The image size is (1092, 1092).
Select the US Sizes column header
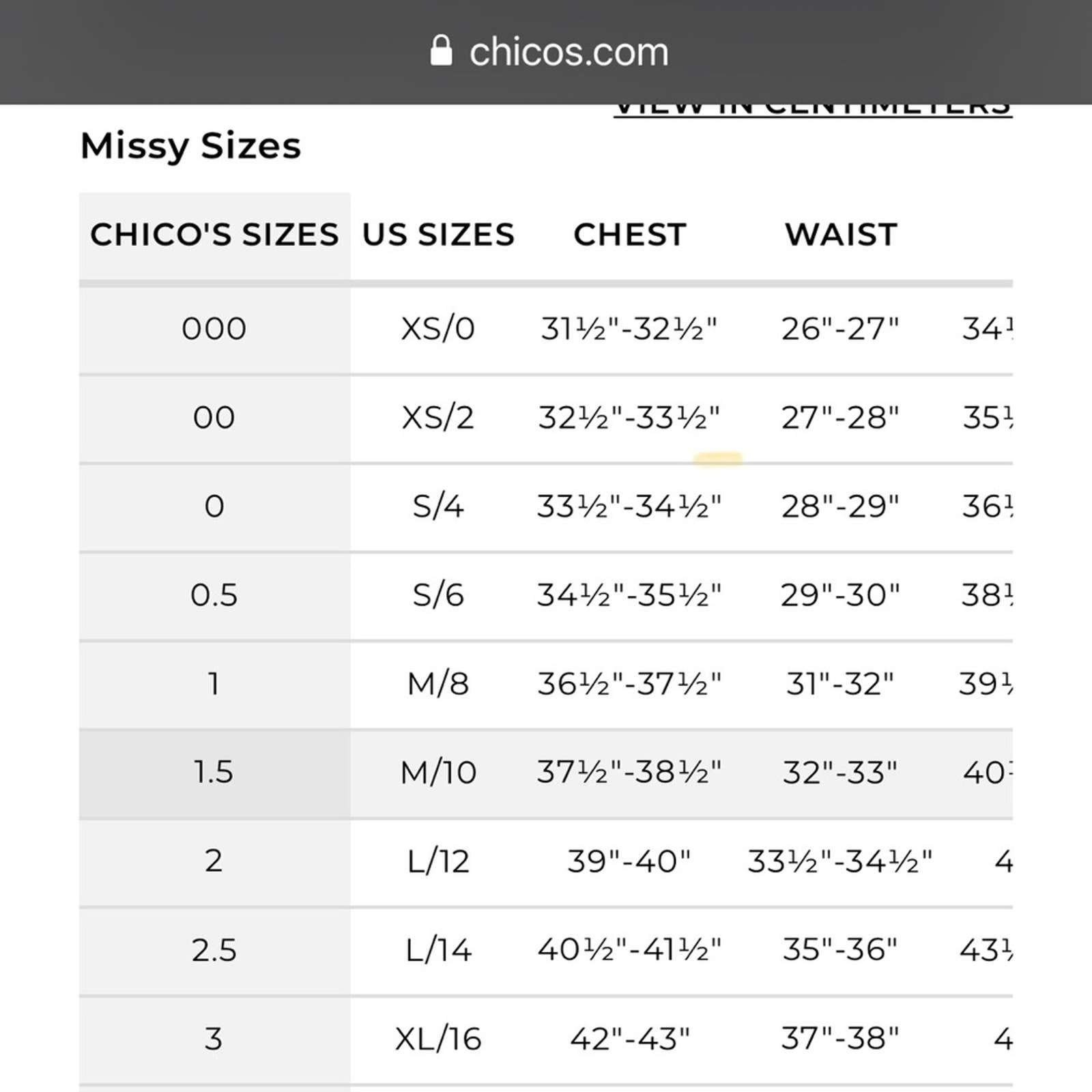[438, 235]
